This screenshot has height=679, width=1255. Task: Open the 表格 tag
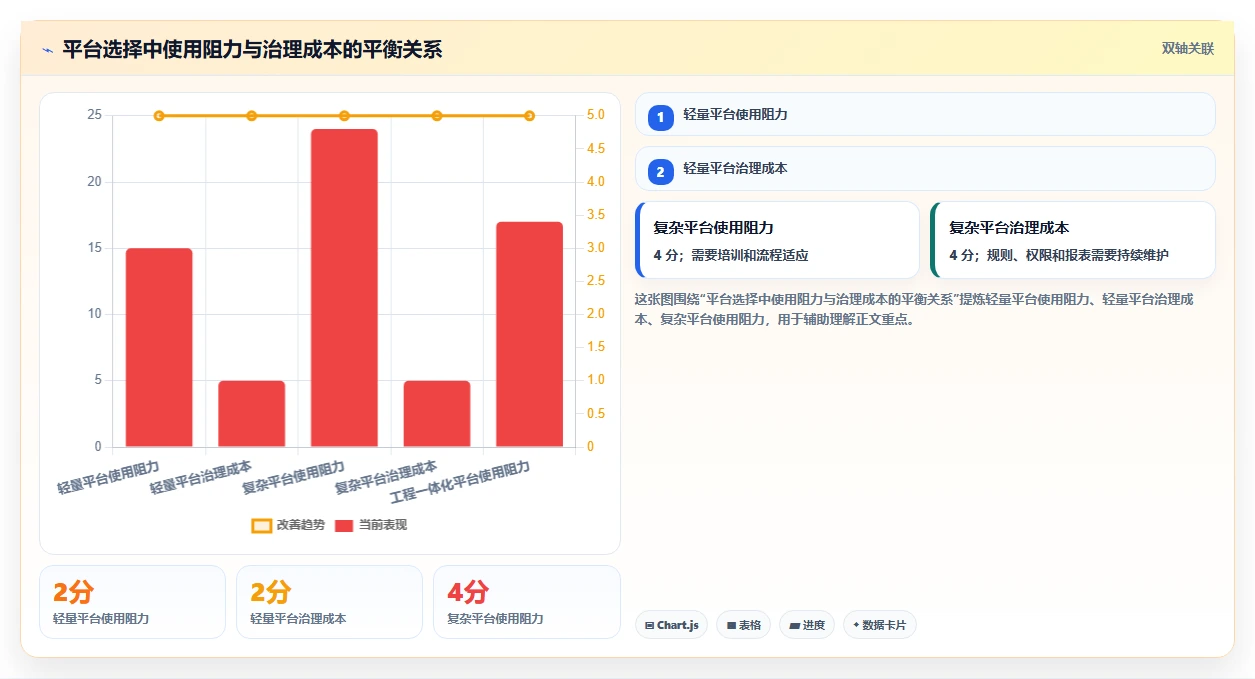(x=743, y=625)
